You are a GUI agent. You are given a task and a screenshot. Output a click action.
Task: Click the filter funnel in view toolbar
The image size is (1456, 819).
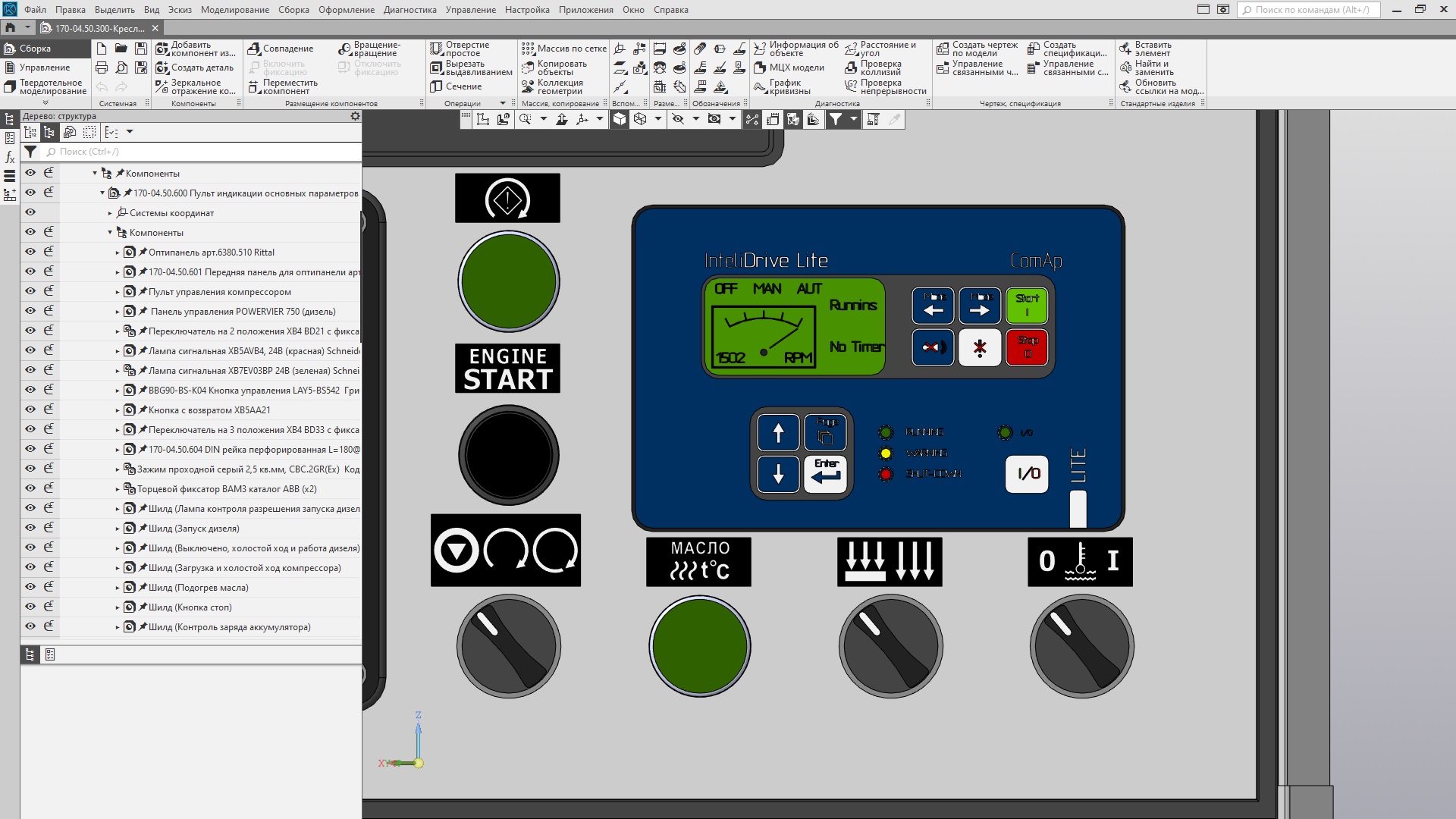[835, 119]
